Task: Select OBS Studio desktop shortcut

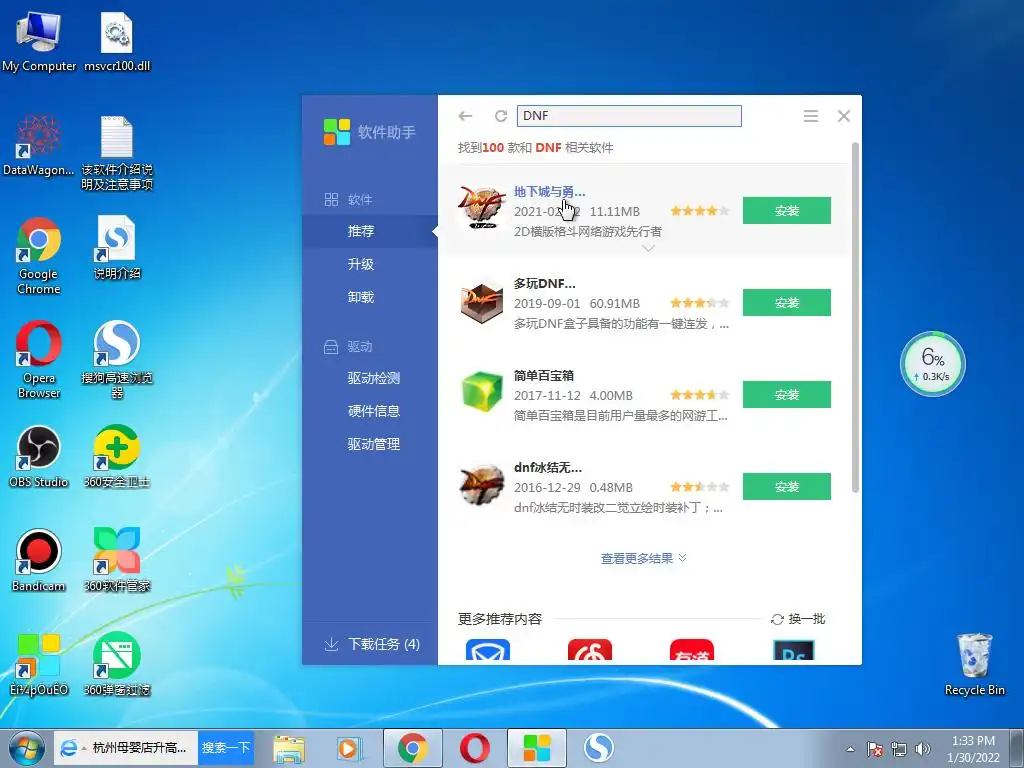Action: coord(39,456)
